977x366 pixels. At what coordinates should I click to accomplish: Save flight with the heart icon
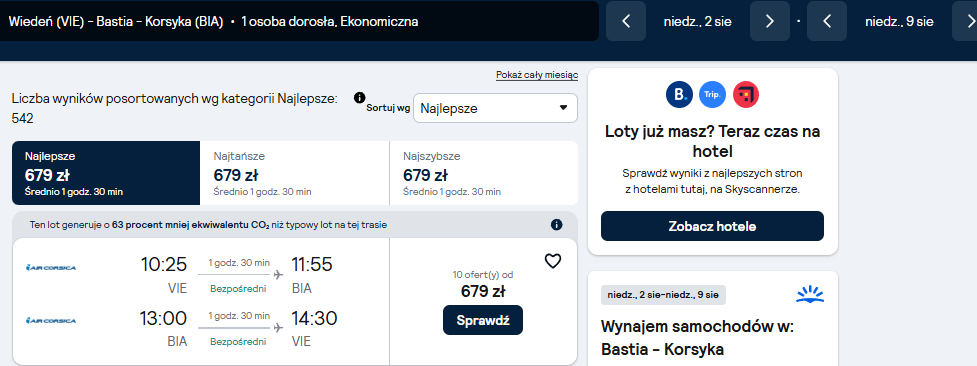click(x=553, y=261)
